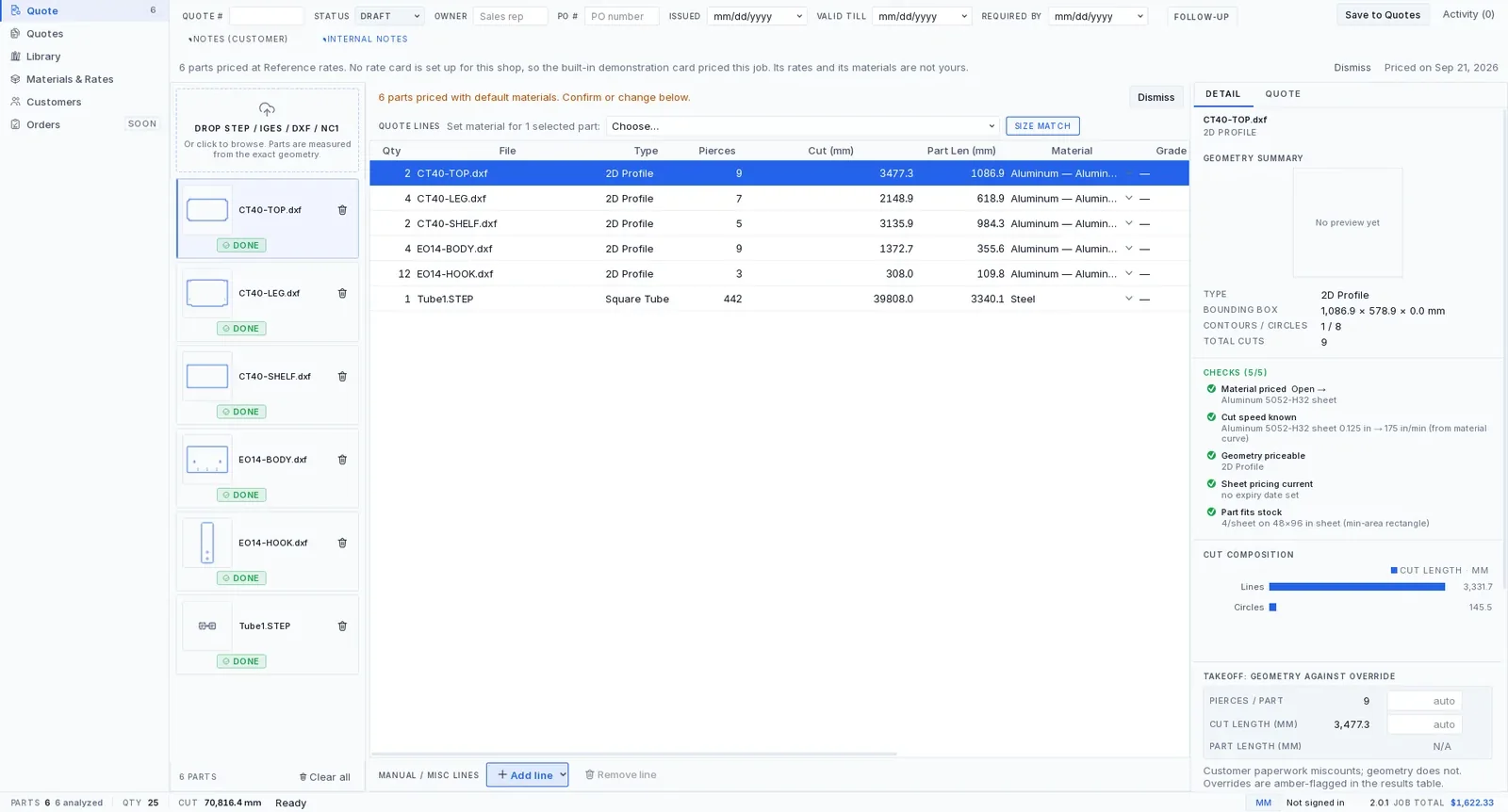The width and height of the screenshot is (1508, 812).
Task: Select the EO14-HOOK.dxf part thumbnail
Action: (207, 543)
